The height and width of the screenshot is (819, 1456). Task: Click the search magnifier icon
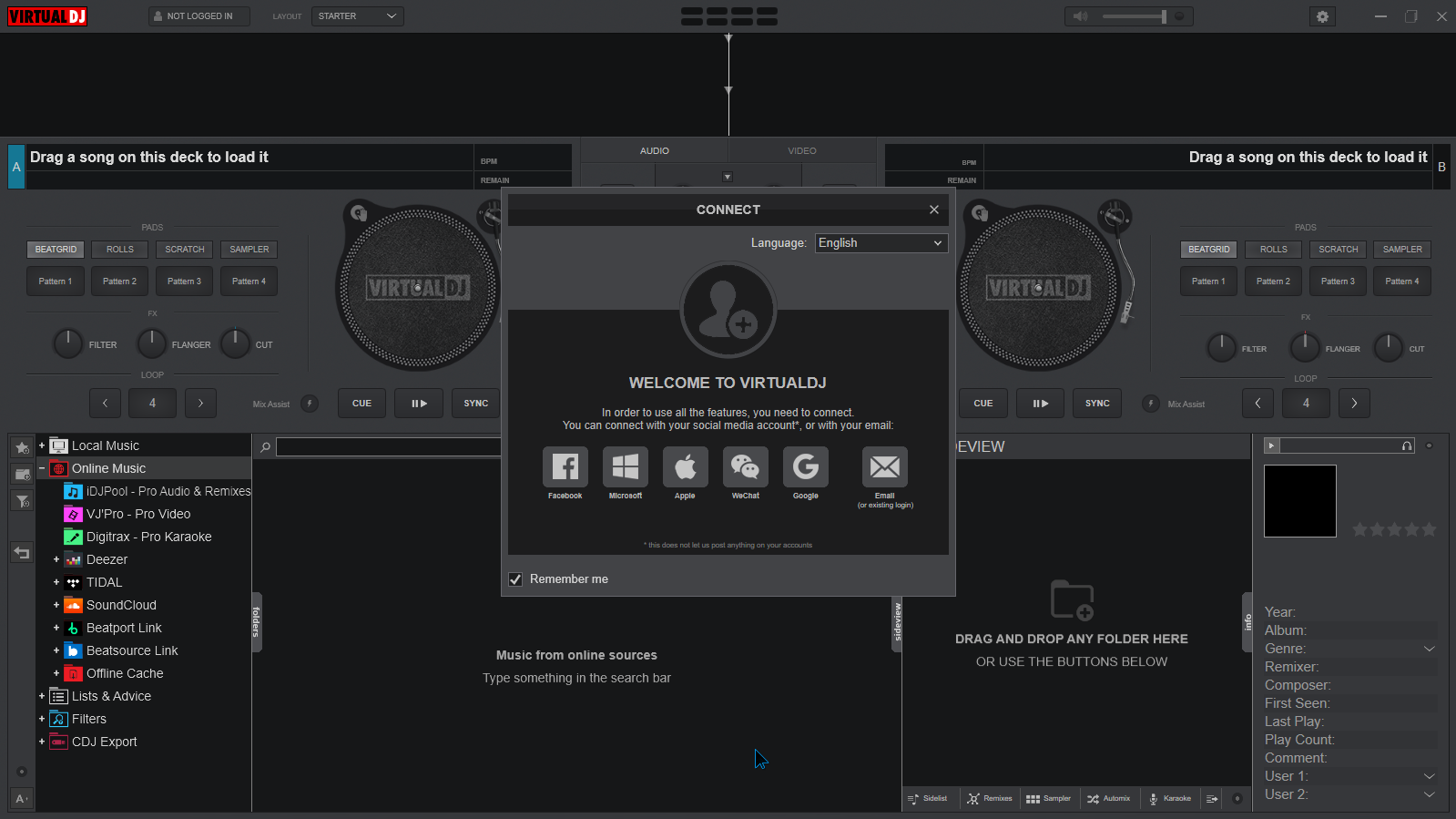coord(265,447)
